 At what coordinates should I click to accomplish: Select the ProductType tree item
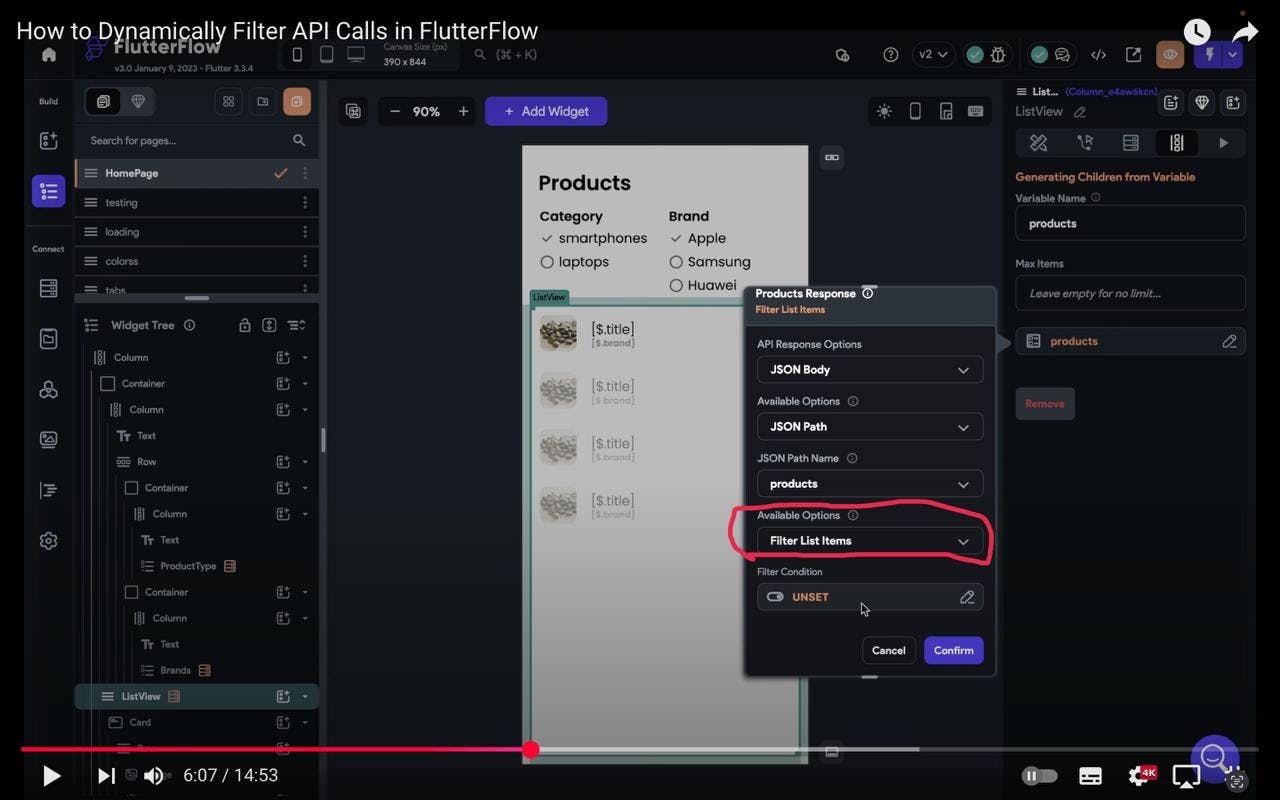coord(188,566)
